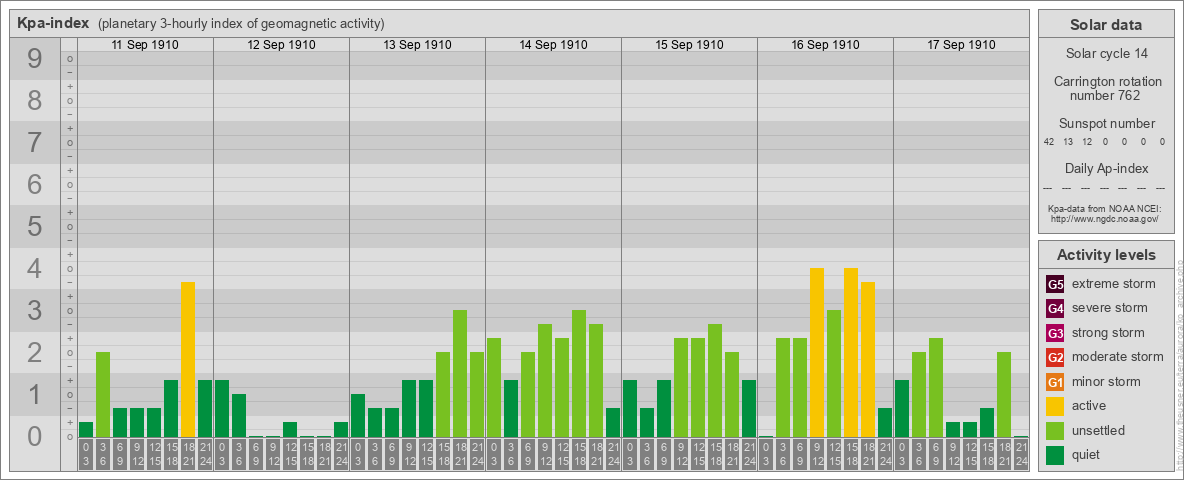Viewport: 1184px width, 480px height.
Task: Click the 15-18 hour yellow bar on 16 Sep
Action: pos(850,352)
